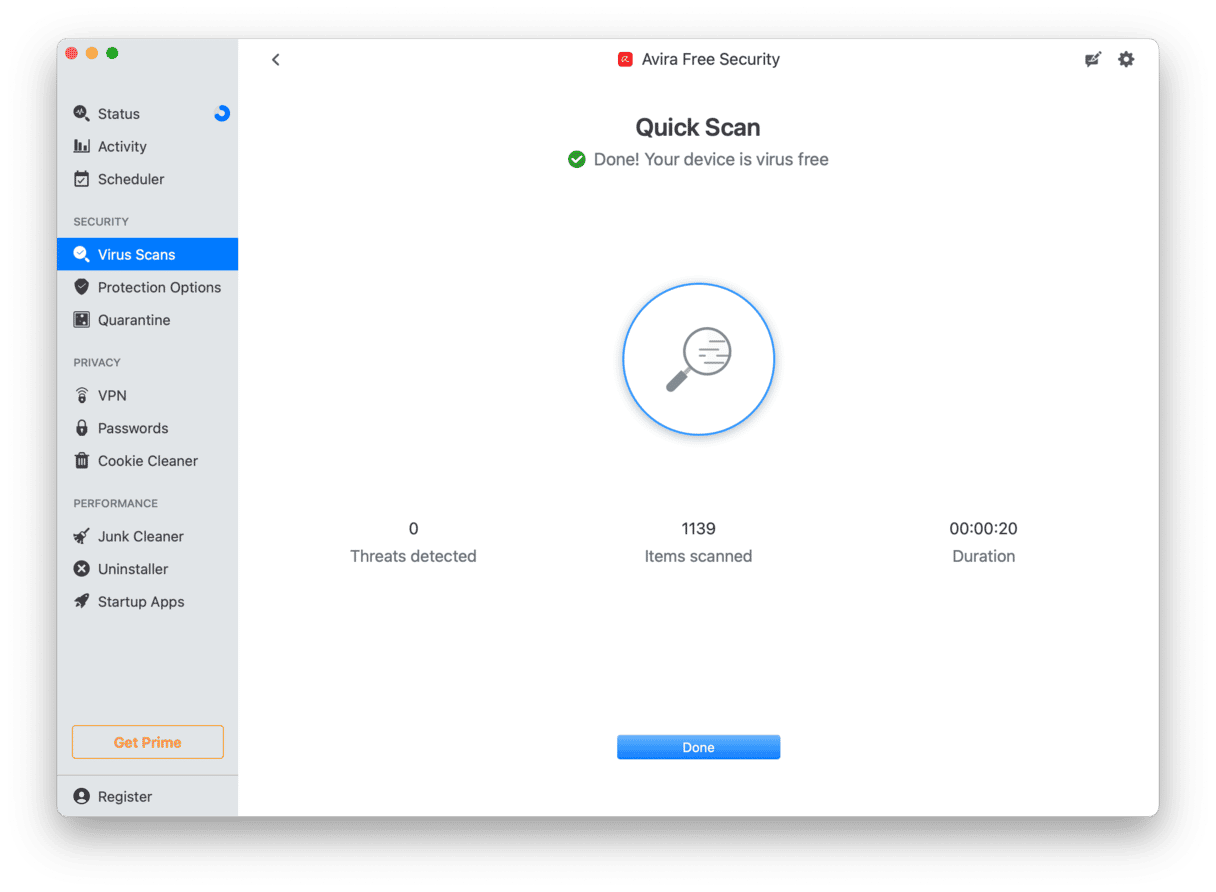Click the Items scanned label
The height and width of the screenshot is (892, 1216).
[698, 556]
